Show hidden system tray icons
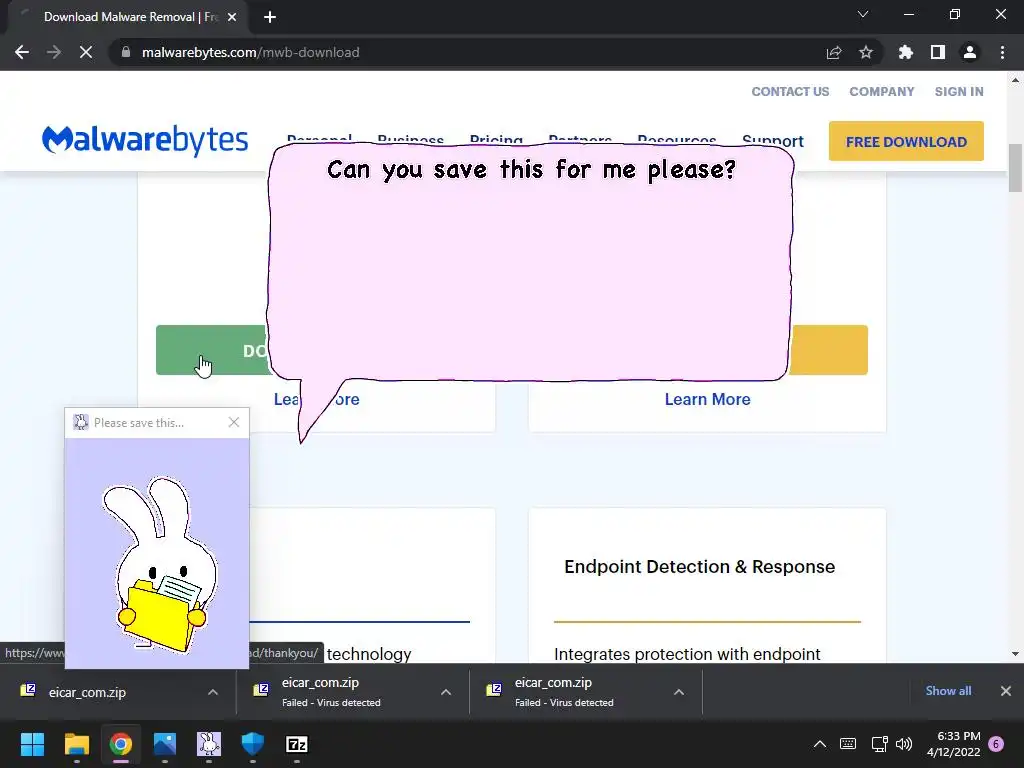 click(x=820, y=744)
